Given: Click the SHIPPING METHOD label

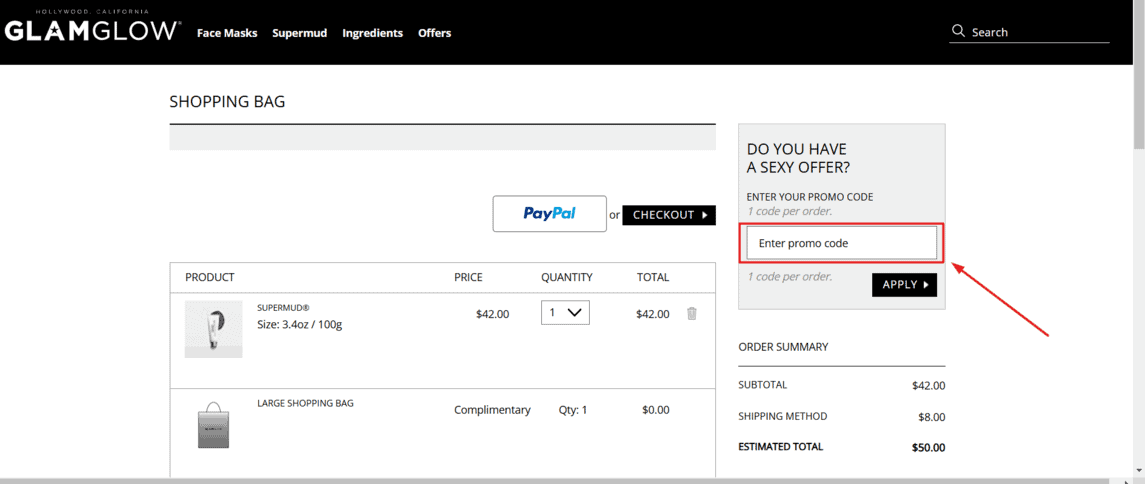Looking at the screenshot, I should (783, 416).
